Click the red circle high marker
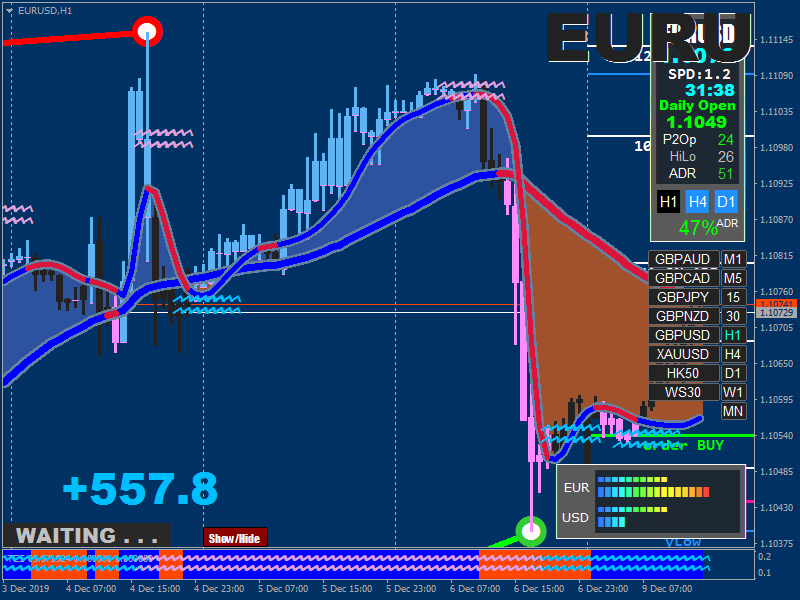800x600 pixels. click(147, 32)
